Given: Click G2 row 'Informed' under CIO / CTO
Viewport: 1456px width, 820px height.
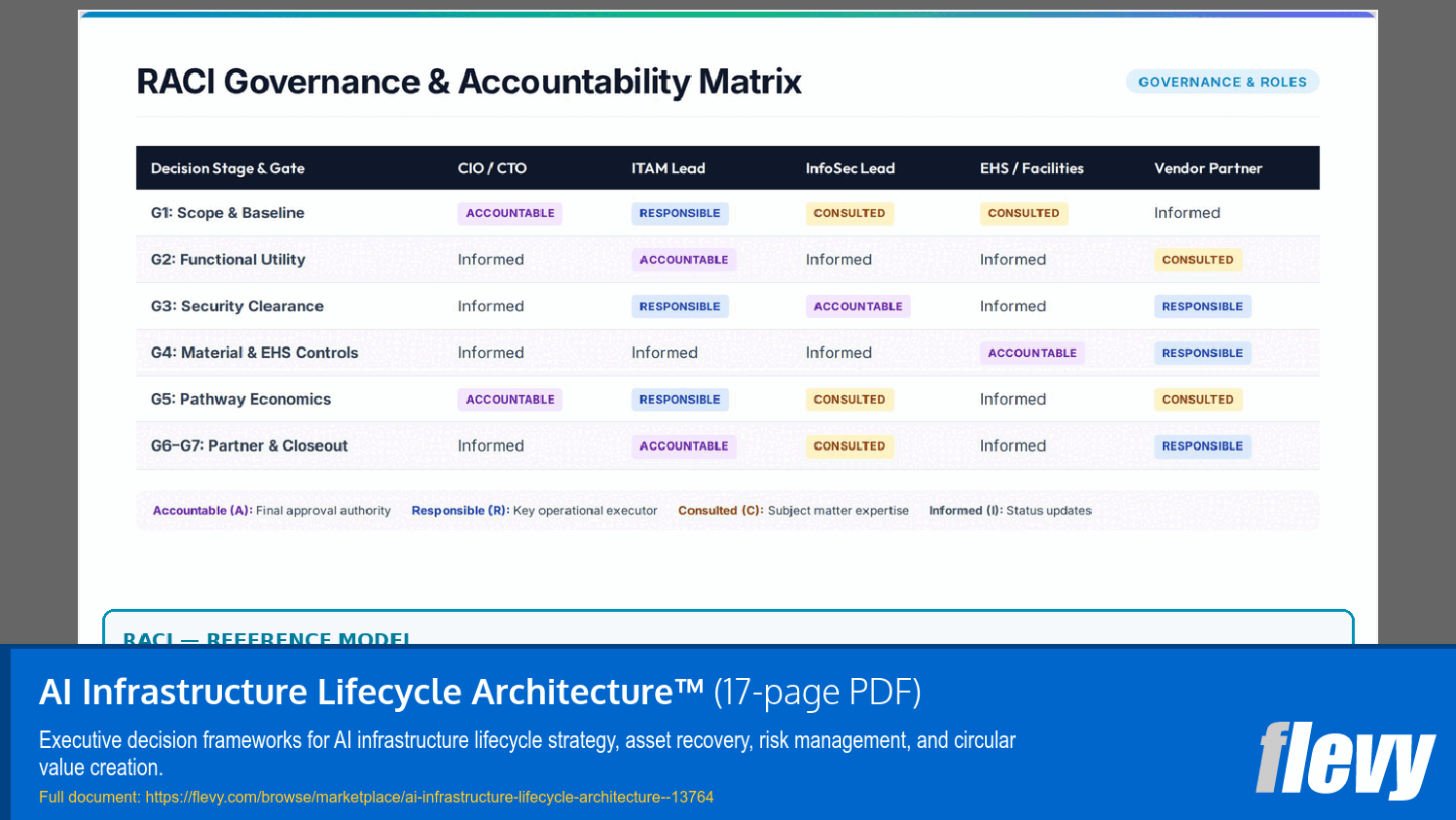Looking at the screenshot, I should click(491, 260).
